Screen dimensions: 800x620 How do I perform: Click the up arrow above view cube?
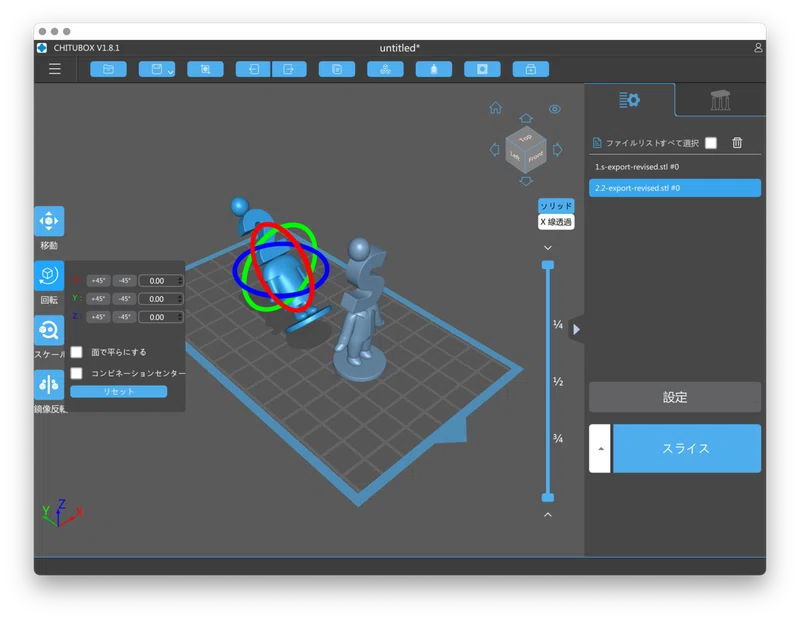pyautogui.click(x=526, y=118)
